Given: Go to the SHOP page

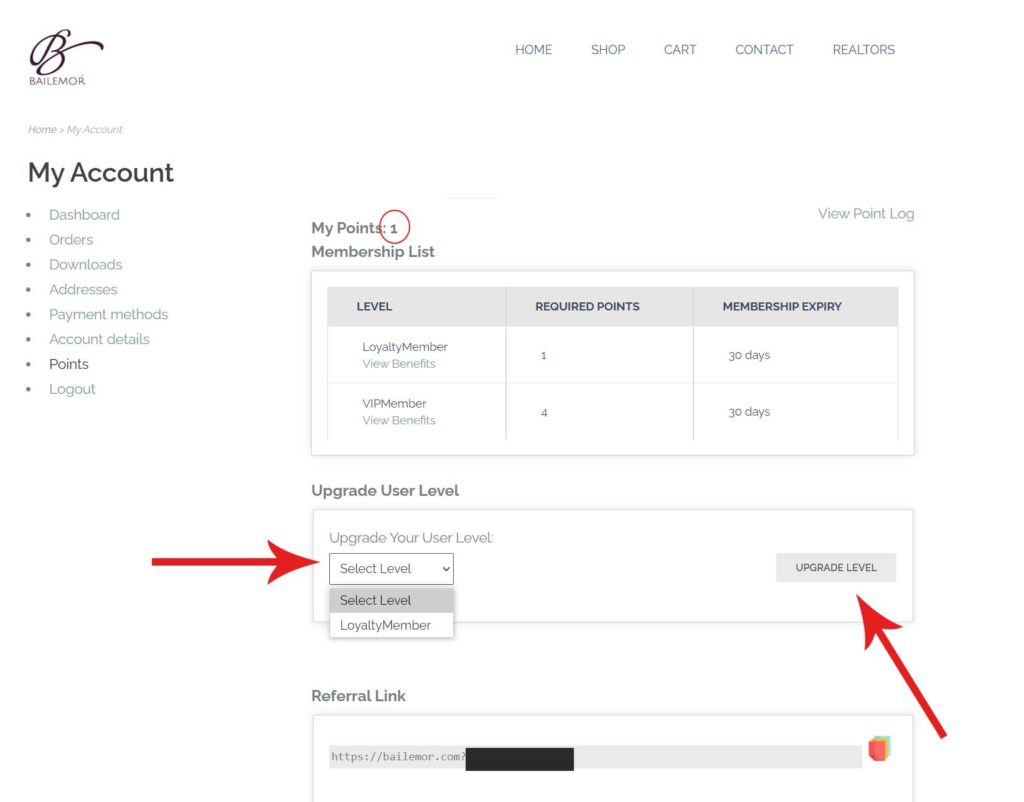Looking at the screenshot, I should [x=607, y=50].
